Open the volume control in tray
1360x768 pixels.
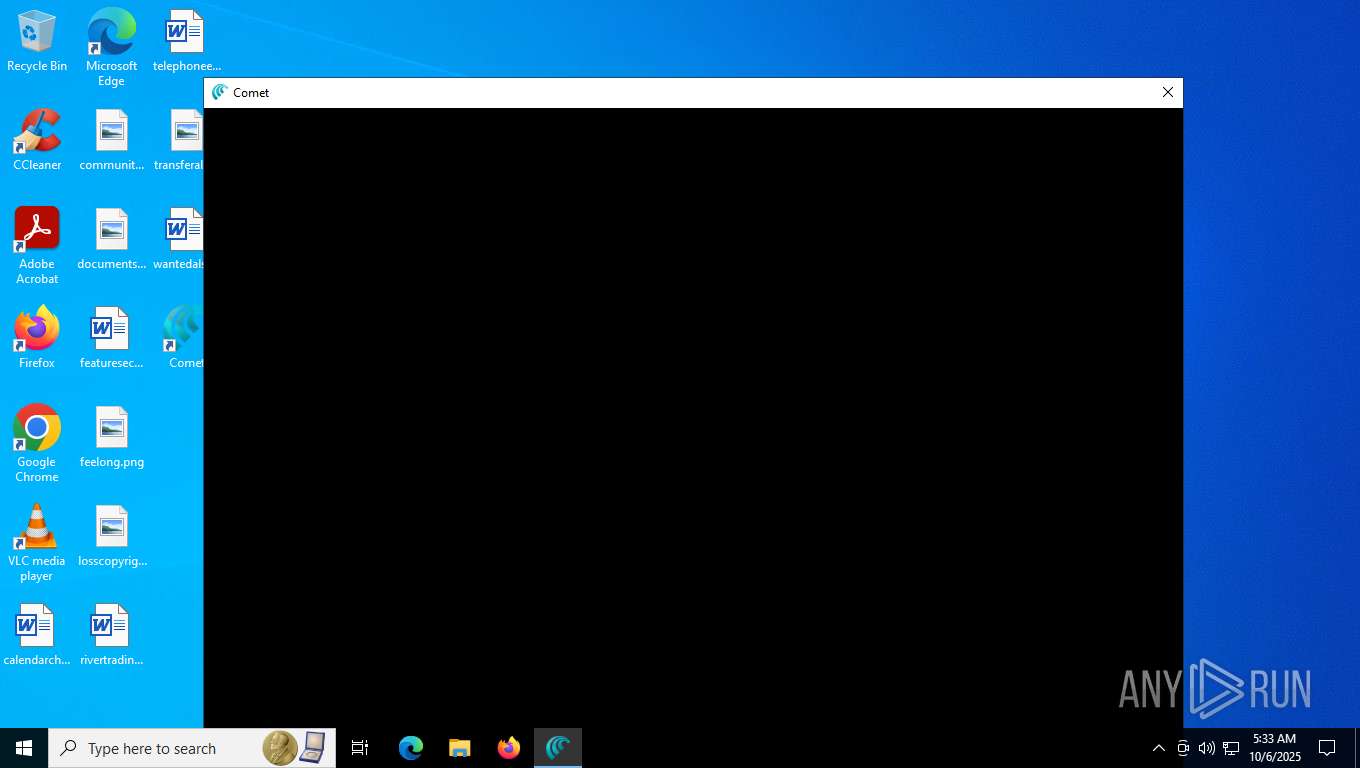[1207, 748]
